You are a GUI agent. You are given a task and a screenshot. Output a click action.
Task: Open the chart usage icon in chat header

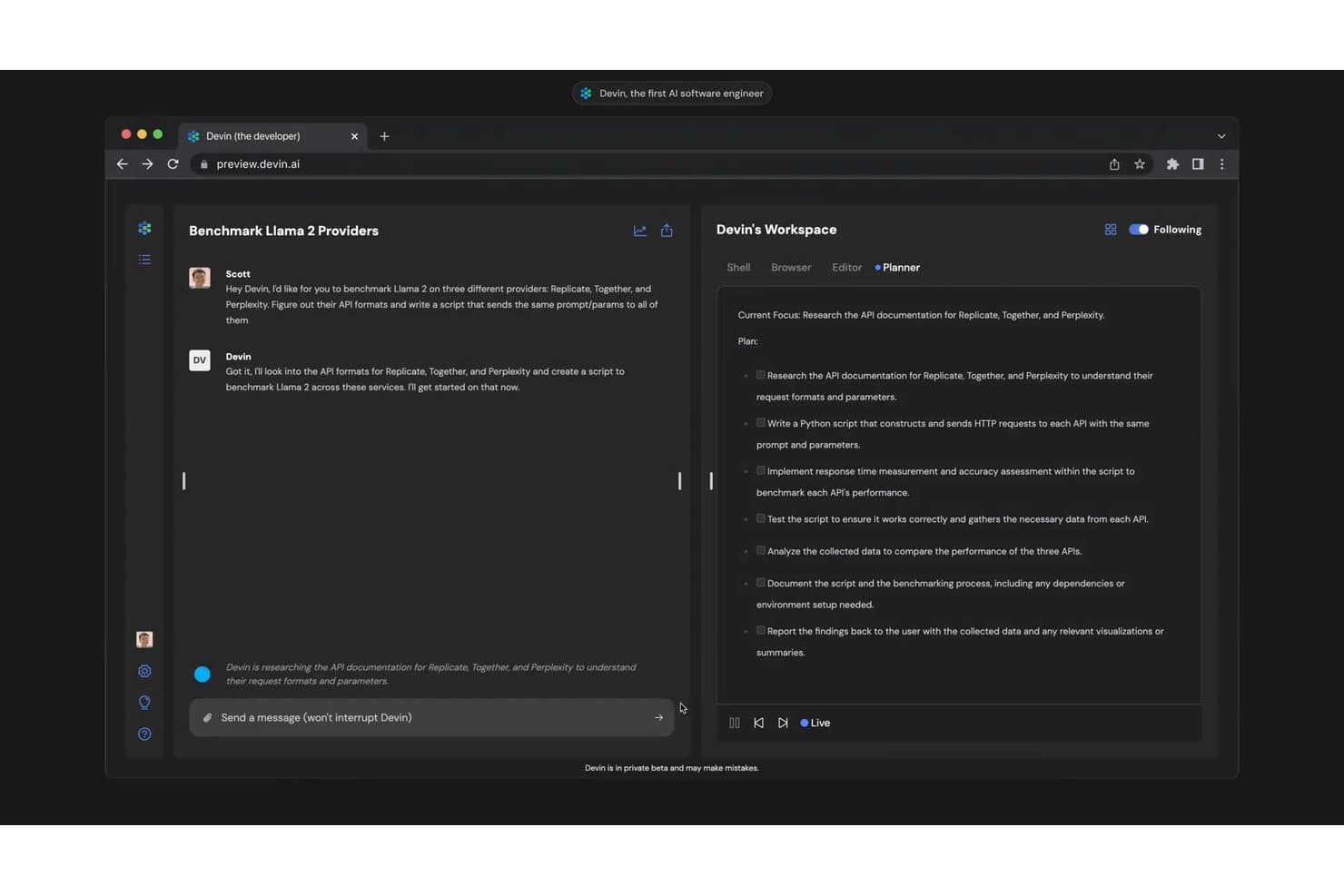640,231
